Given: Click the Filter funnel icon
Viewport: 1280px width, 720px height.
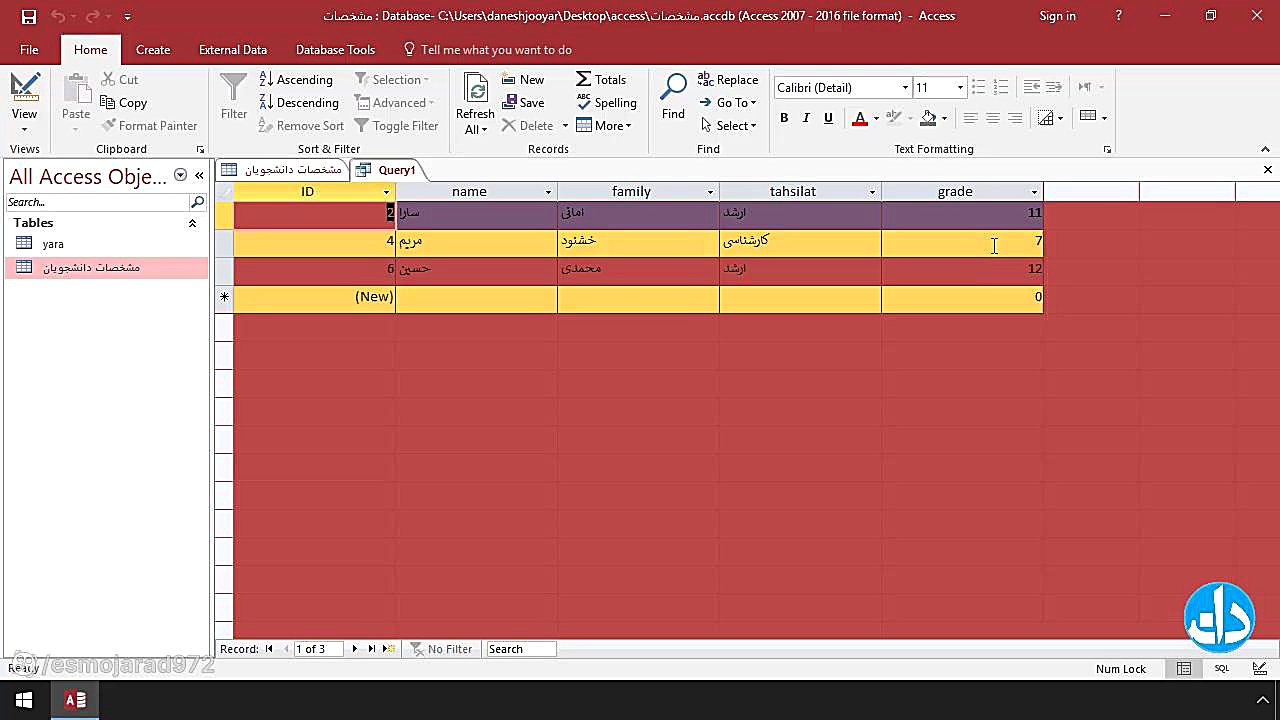Looking at the screenshot, I should [233, 88].
